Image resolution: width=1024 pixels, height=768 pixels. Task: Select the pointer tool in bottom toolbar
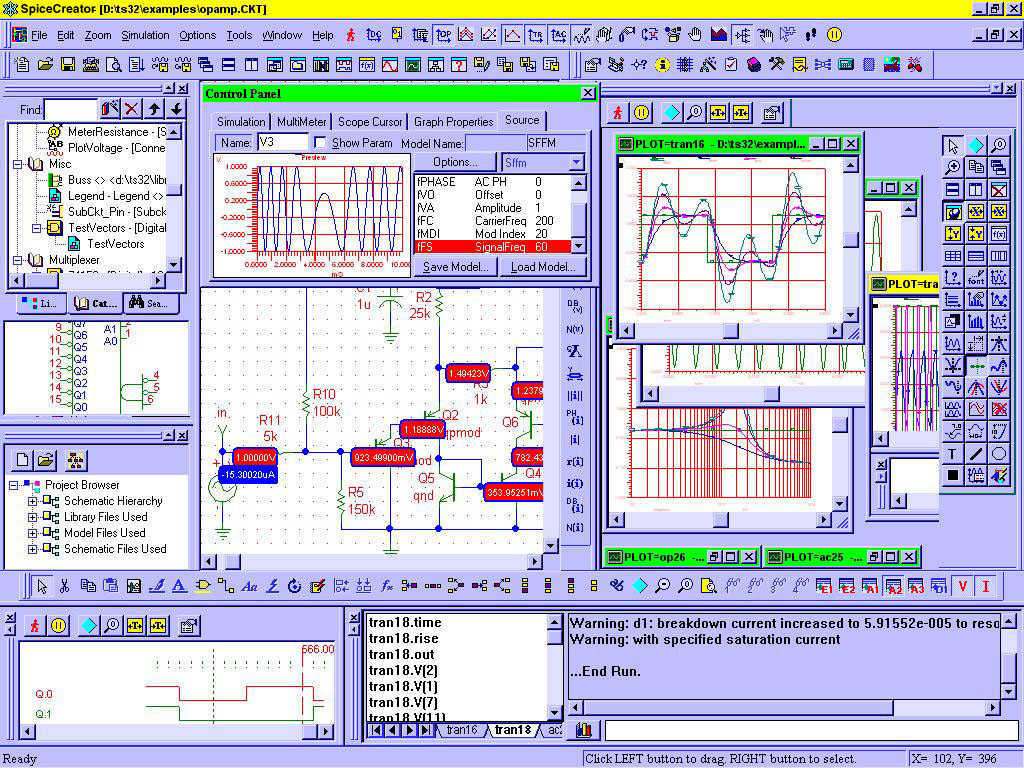[41, 586]
